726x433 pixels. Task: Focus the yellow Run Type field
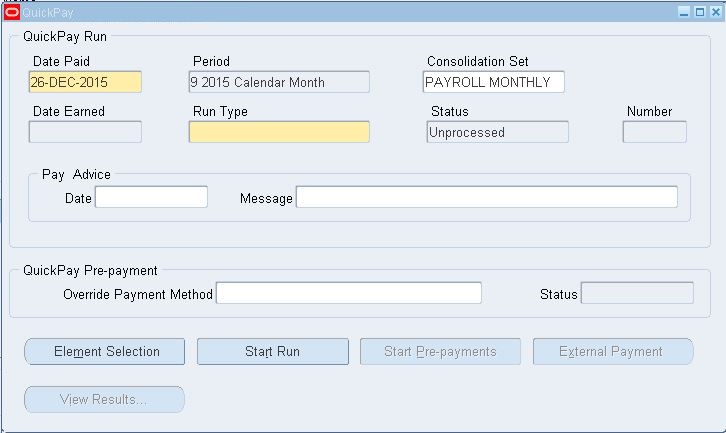point(279,132)
